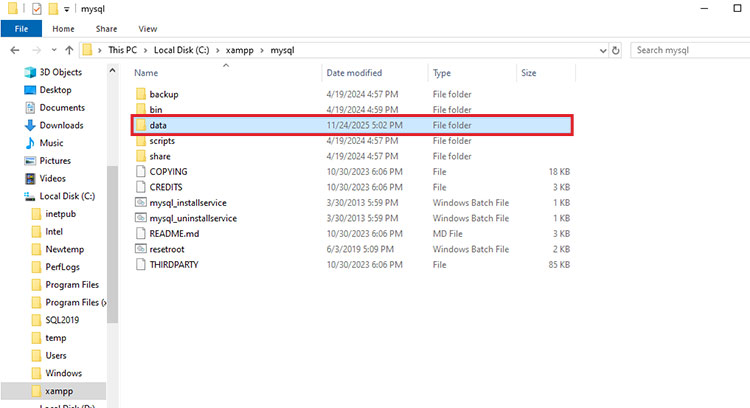Select the CREDITS file icon

[x=141, y=187]
